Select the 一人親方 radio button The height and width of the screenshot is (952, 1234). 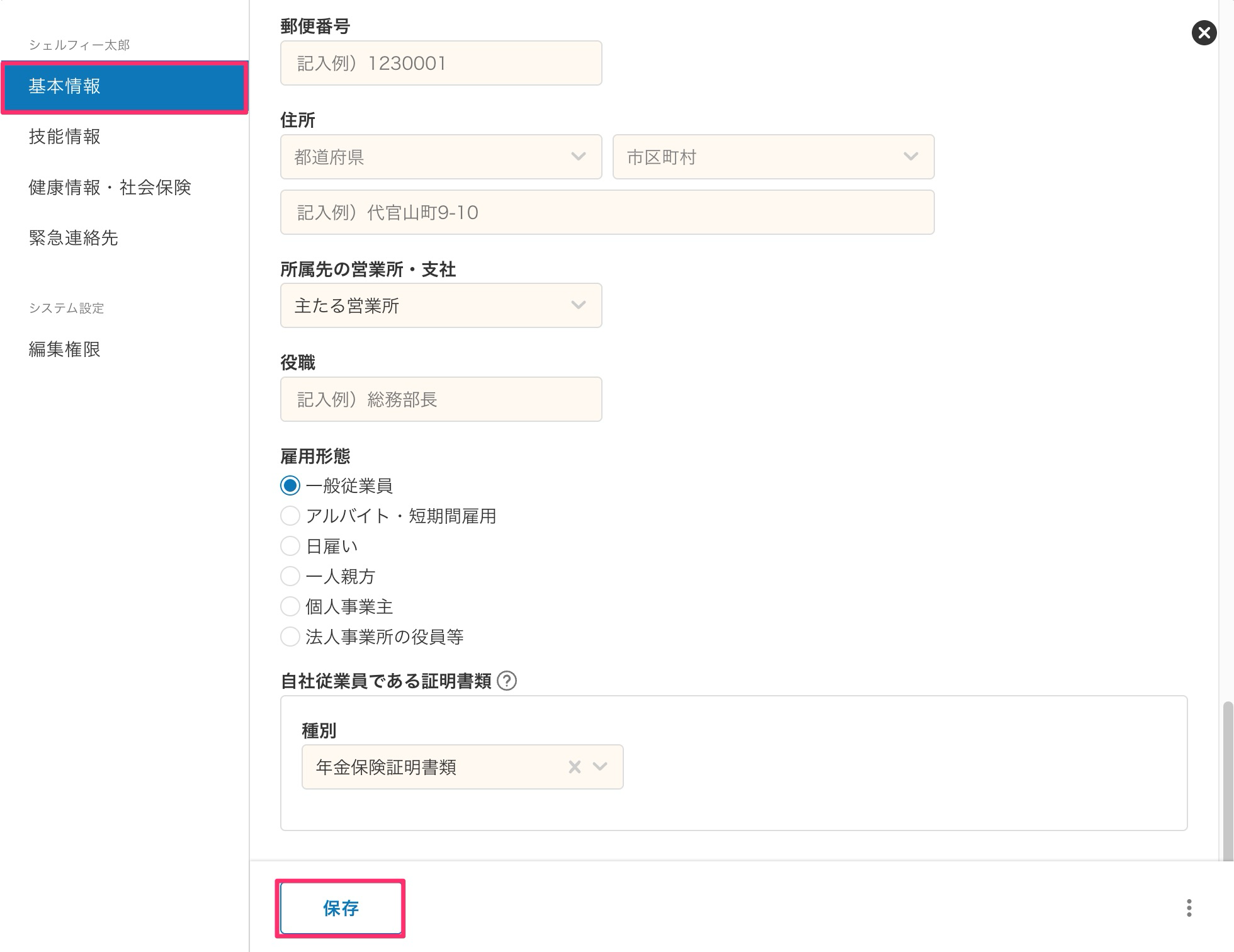(x=290, y=576)
